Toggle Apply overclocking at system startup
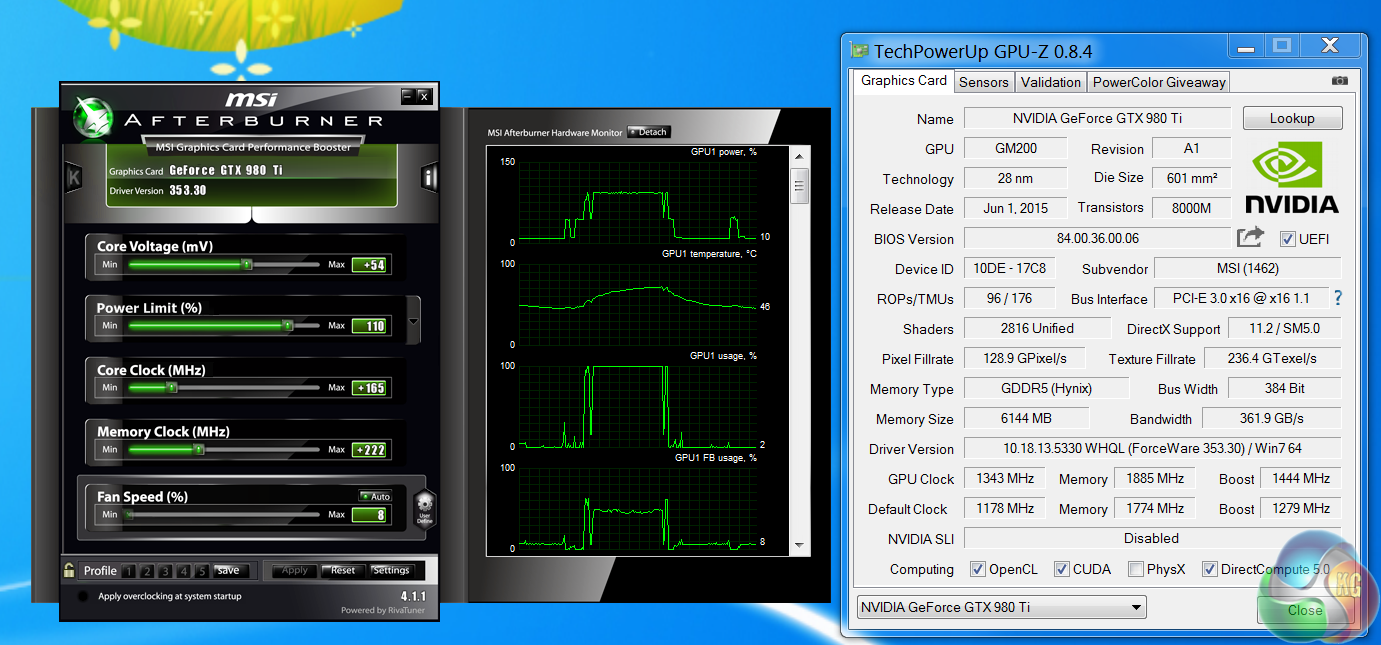Image resolution: width=1381 pixels, height=645 pixels. click(x=81, y=596)
